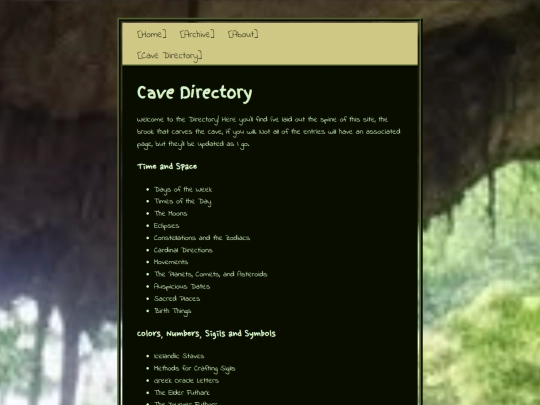Open the [Cave Directory] nav link

(169, 56)
